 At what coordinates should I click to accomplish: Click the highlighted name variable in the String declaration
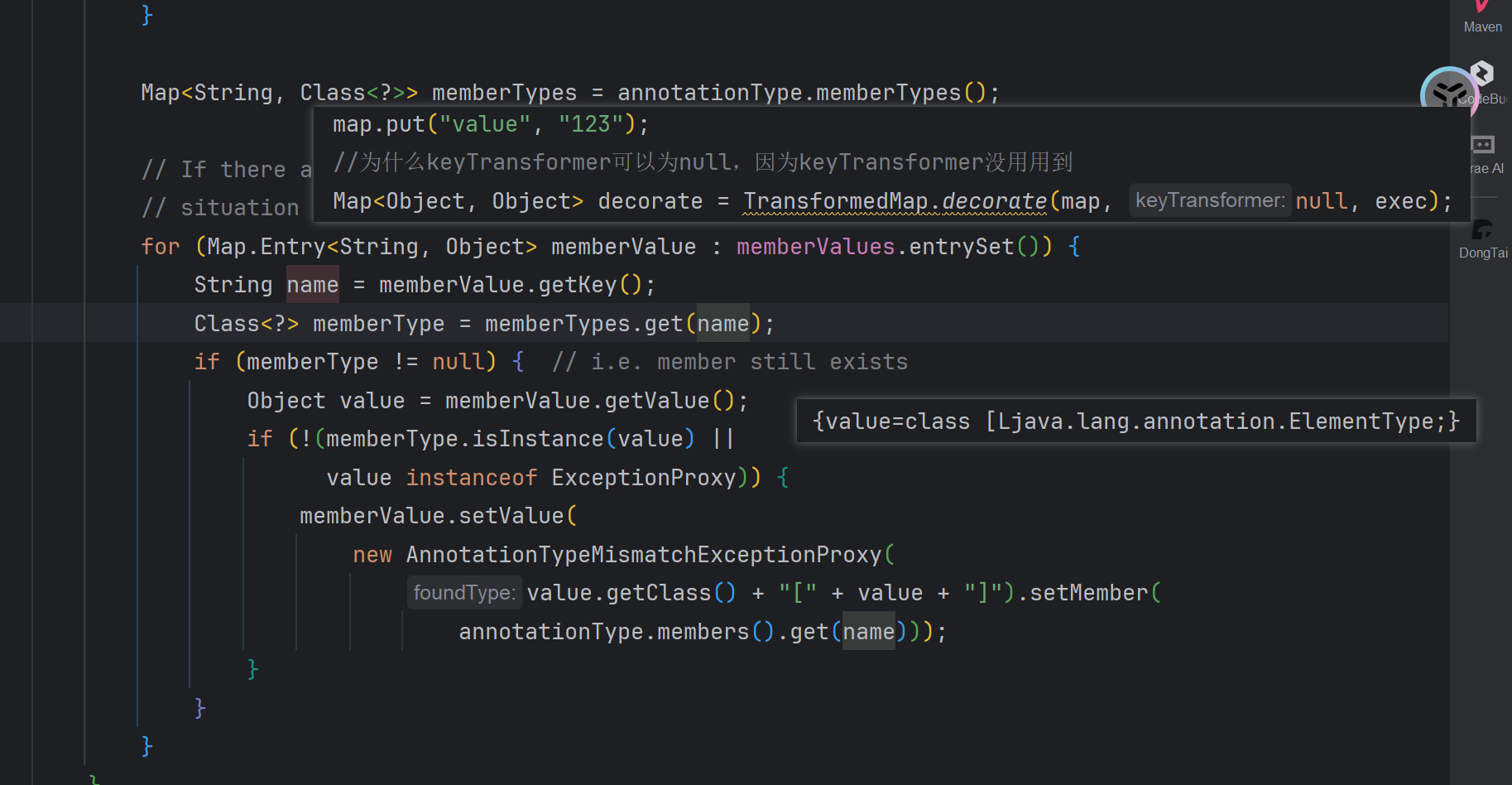point(312,285)
